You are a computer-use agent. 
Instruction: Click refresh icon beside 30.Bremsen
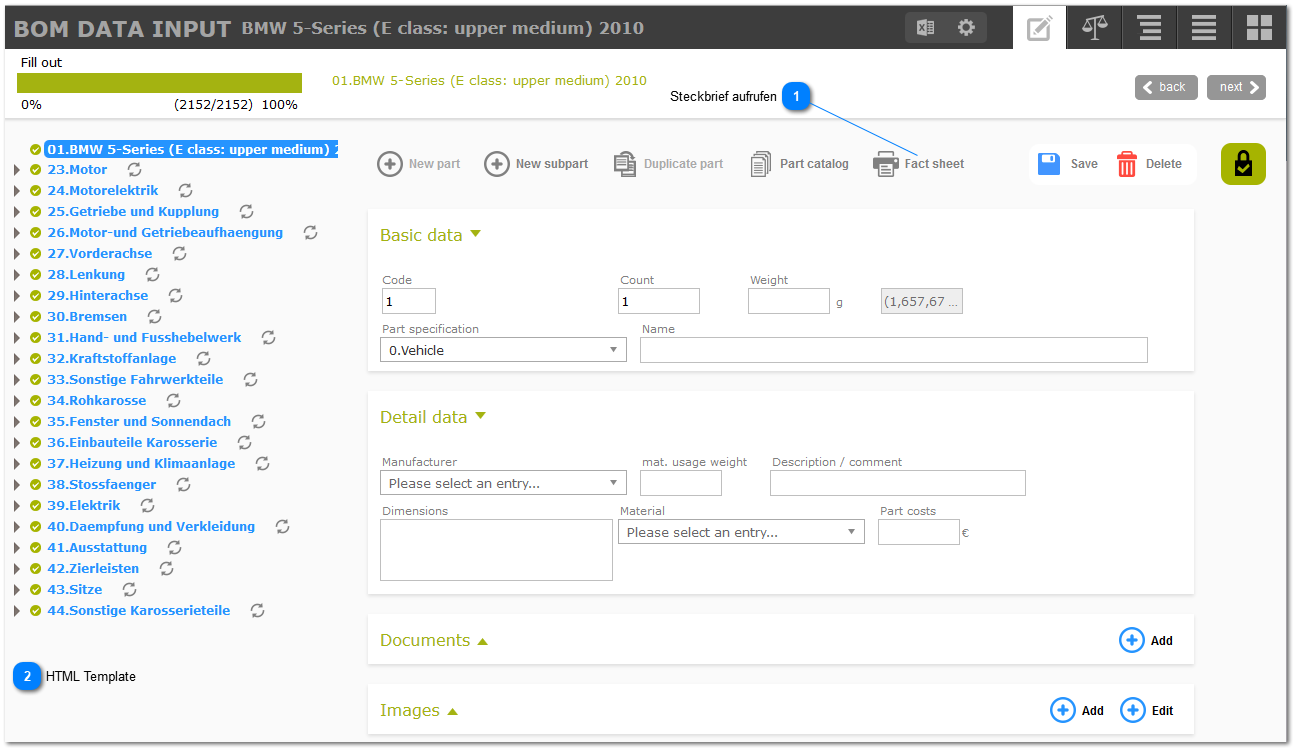pyautogui.click(x=155, y=317)
